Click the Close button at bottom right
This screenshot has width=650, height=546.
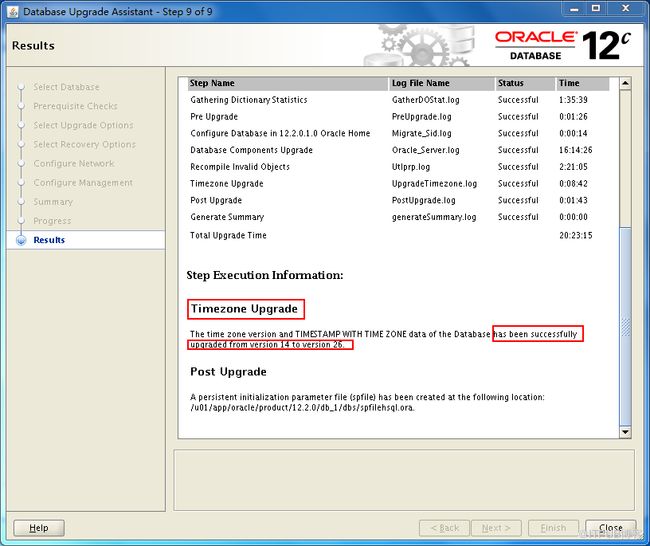pyautogui.click(x=611, y=528)
